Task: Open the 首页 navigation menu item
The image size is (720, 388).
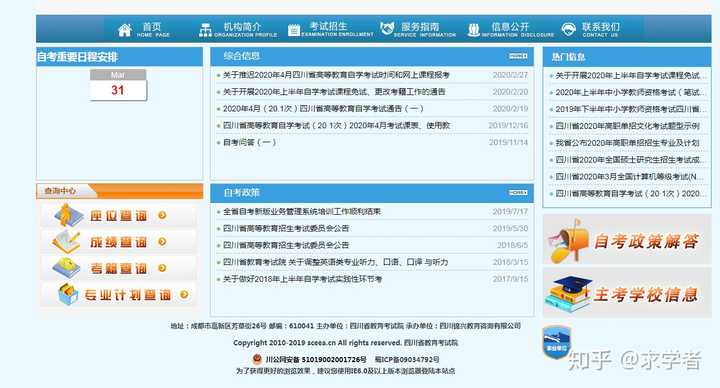Action: [153, 29]
